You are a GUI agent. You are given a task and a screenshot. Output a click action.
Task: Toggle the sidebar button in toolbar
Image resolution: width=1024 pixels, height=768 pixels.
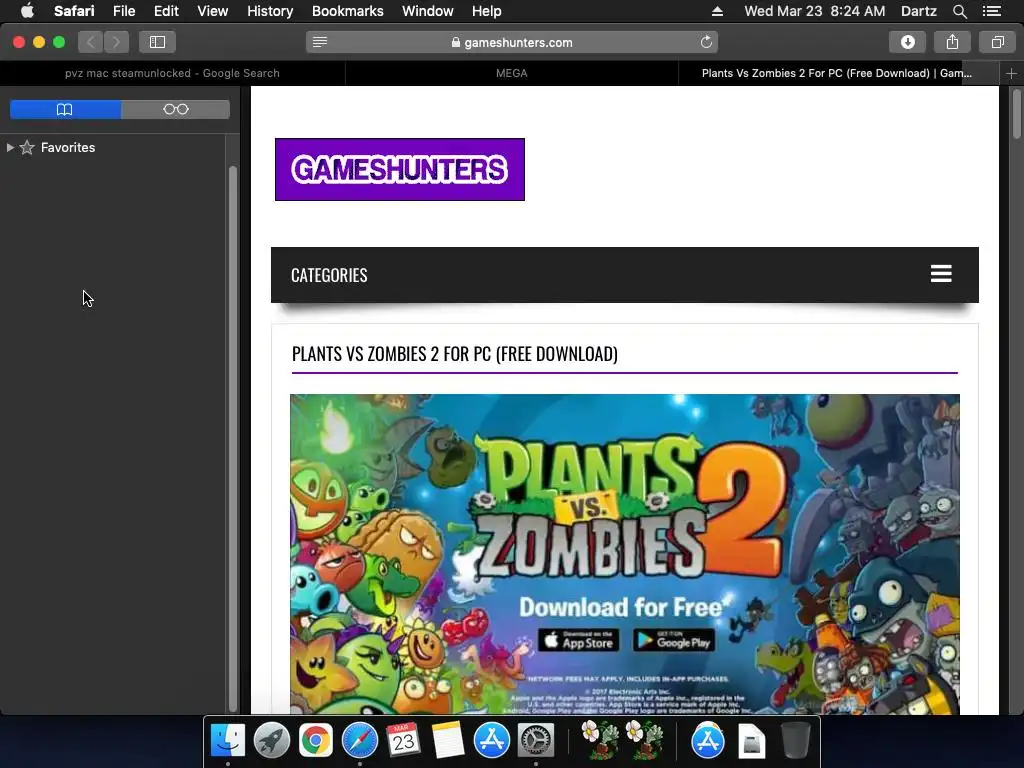click(x=157, y=42)
